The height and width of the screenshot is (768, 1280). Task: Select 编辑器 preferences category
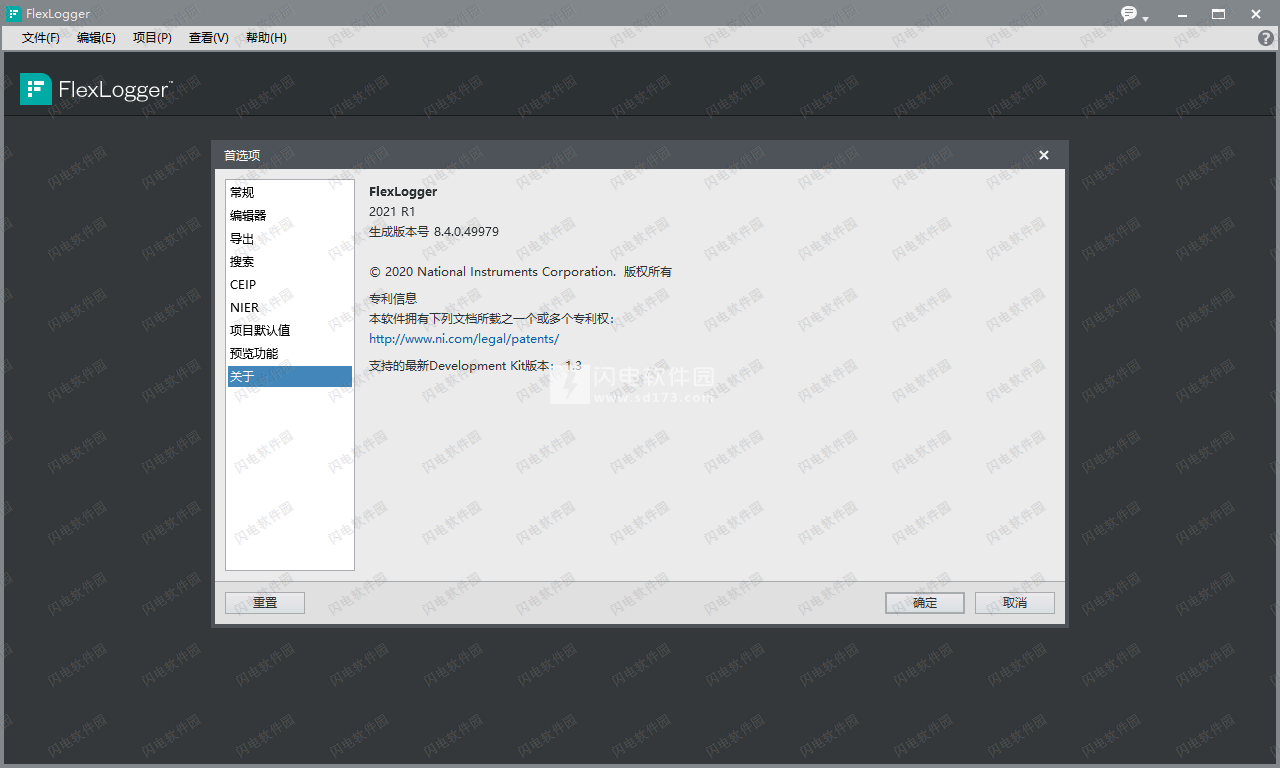[x=289, y=215]
